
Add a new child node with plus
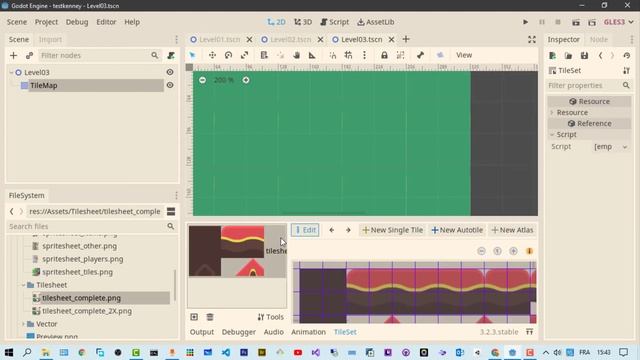[13, 55]
